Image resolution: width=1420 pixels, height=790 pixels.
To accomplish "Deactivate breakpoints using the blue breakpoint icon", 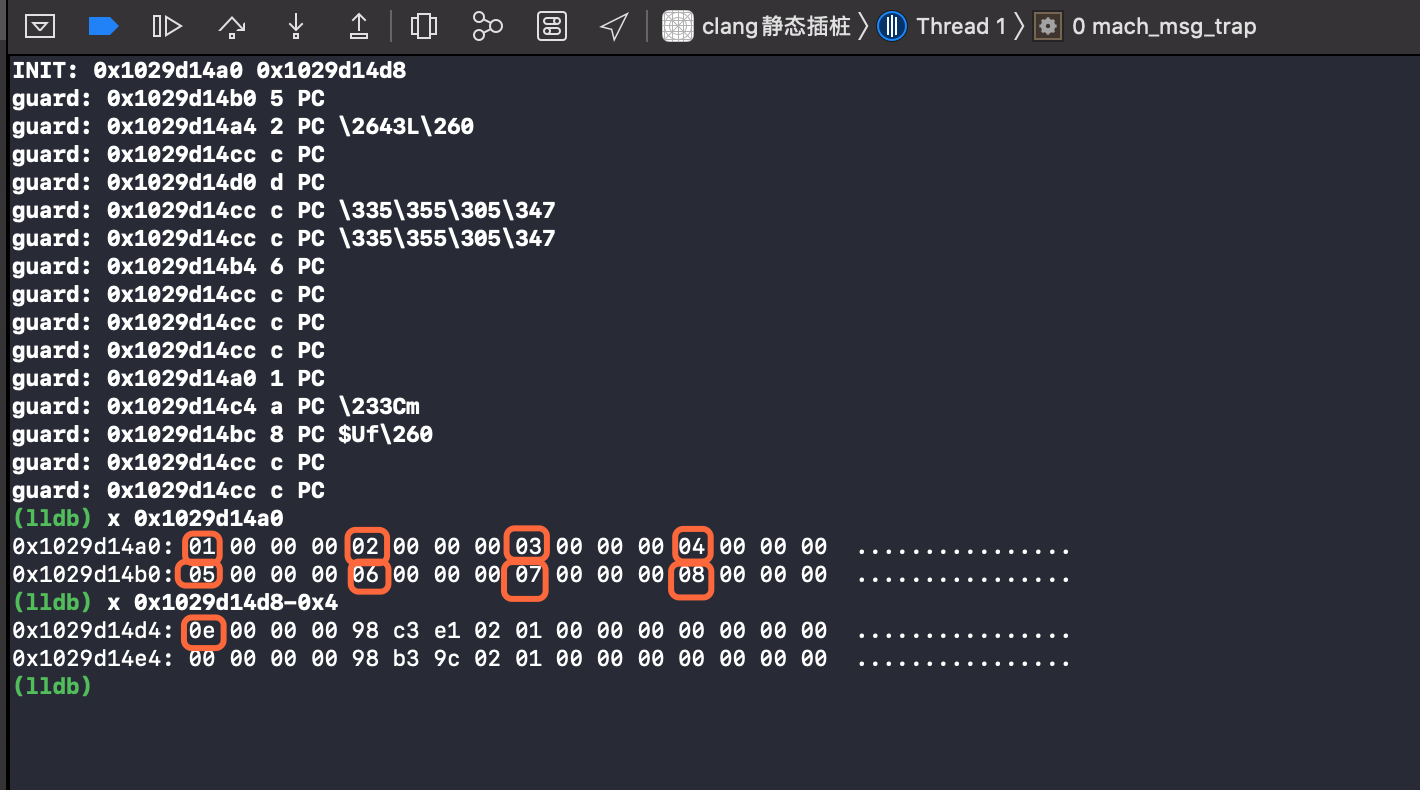I will (x=103, y=26).
